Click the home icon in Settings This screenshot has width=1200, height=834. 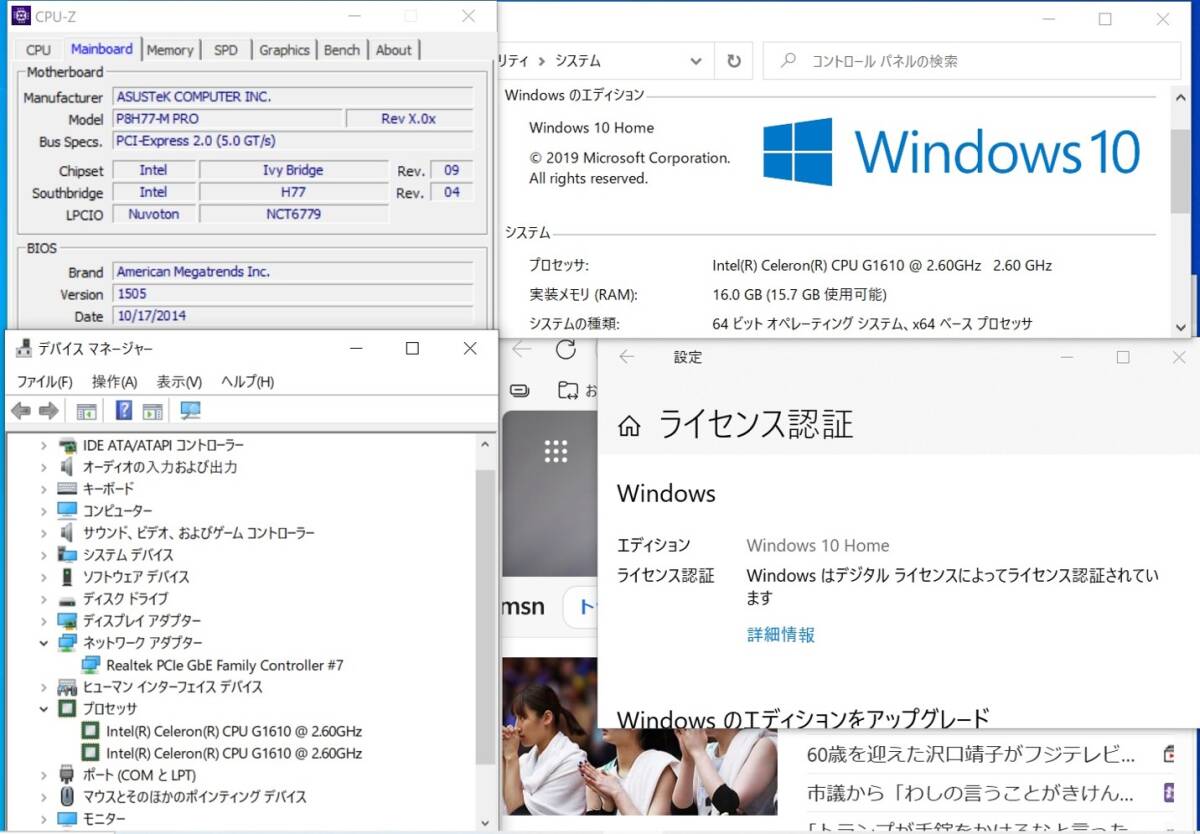(x=629, y=426)
